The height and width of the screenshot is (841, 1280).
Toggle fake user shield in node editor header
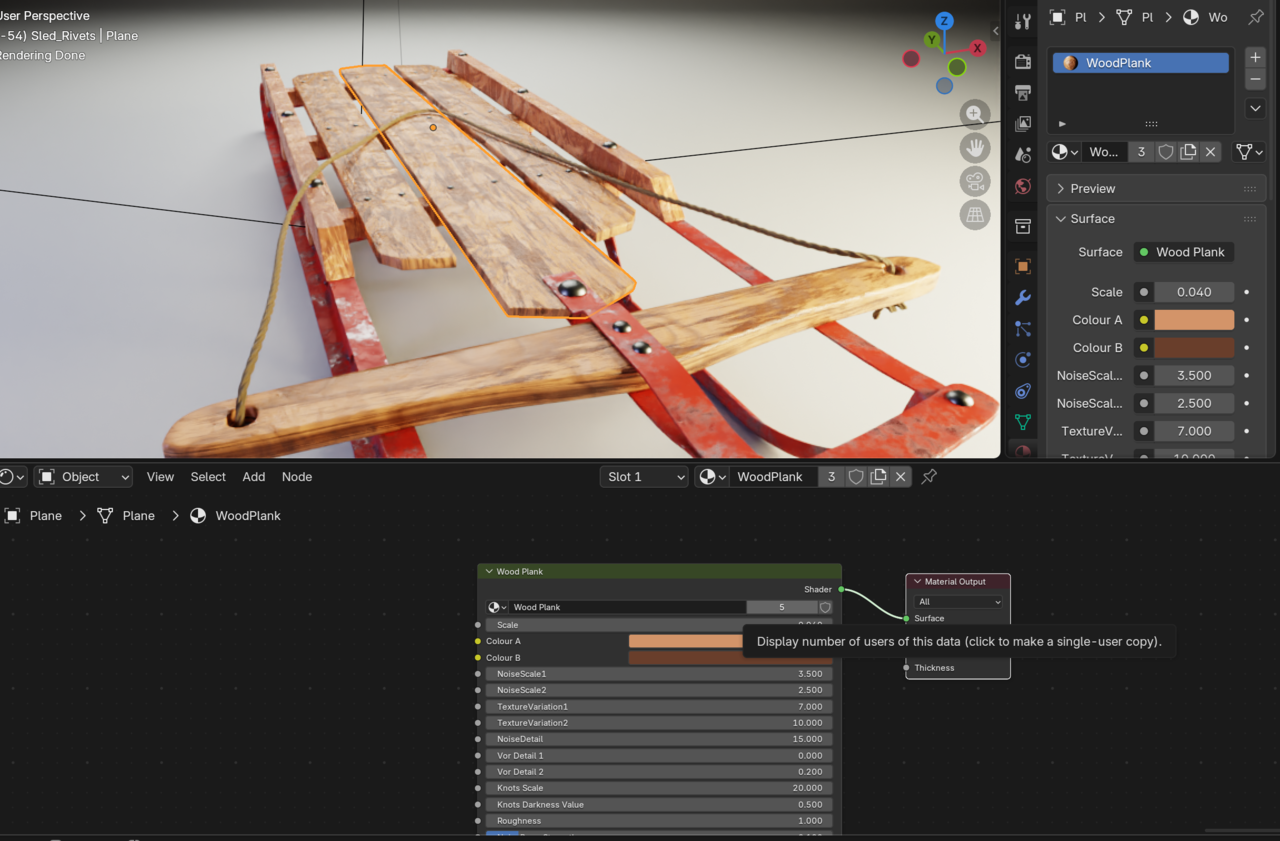point(856,477)
